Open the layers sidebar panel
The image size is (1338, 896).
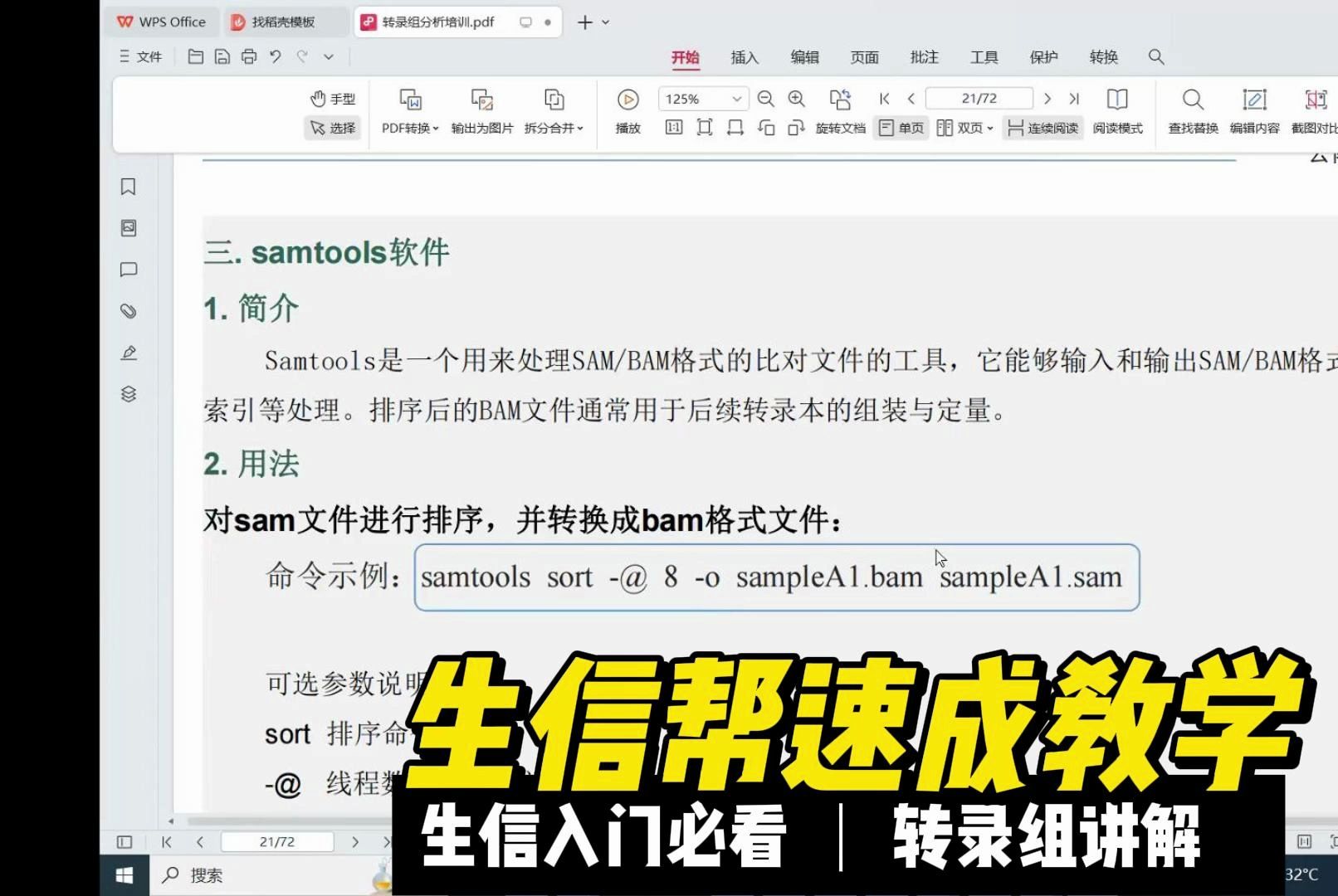pyautogui.click(x=129, y=394)
